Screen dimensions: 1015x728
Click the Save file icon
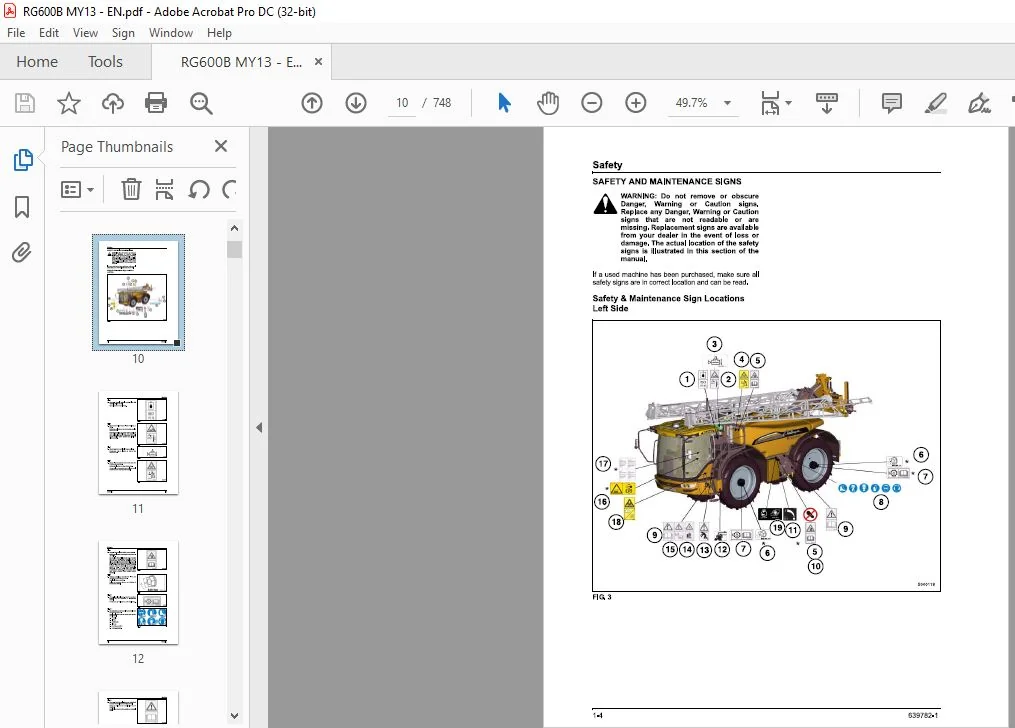25,103
